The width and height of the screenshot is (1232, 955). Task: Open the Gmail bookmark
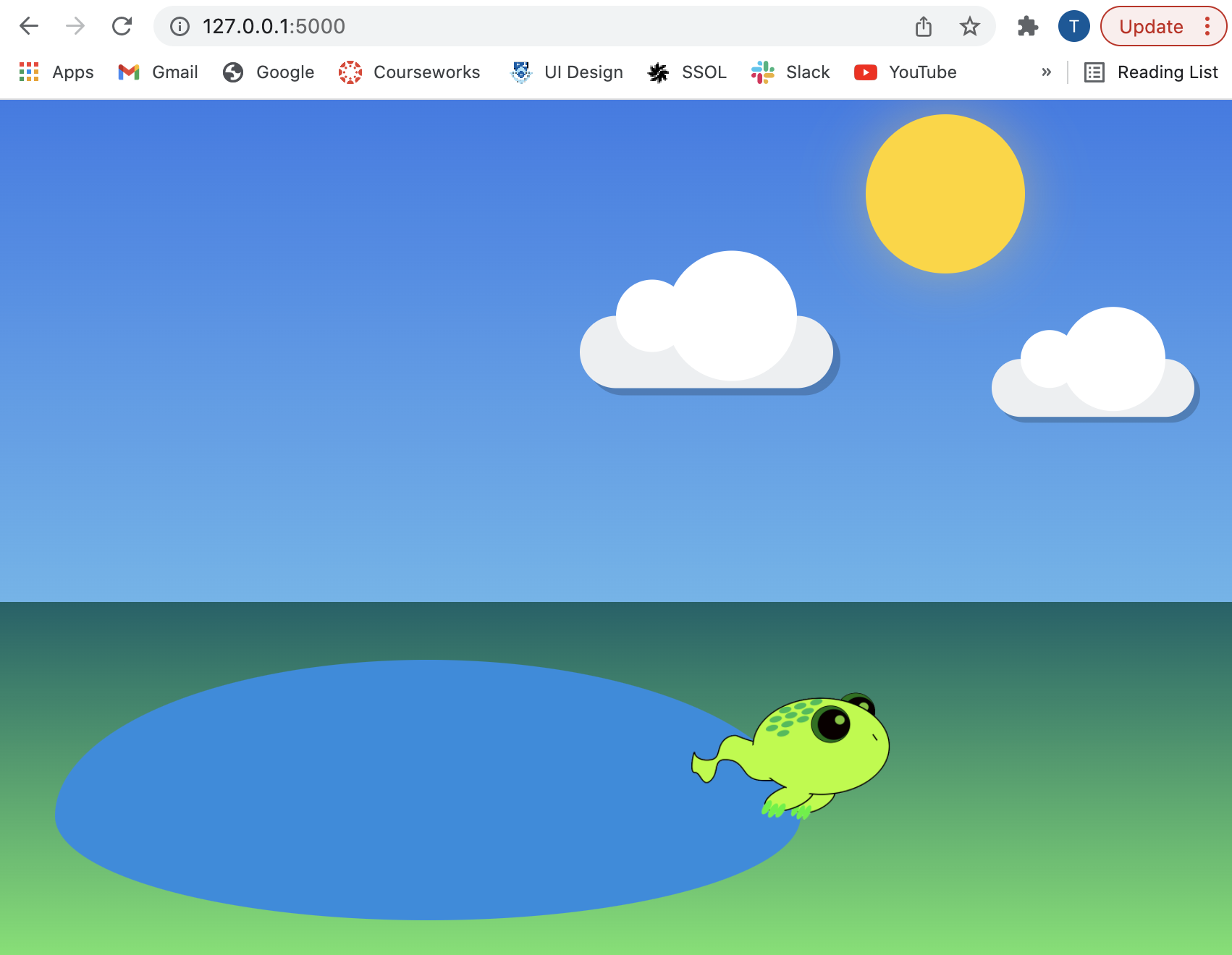point(158,72)
